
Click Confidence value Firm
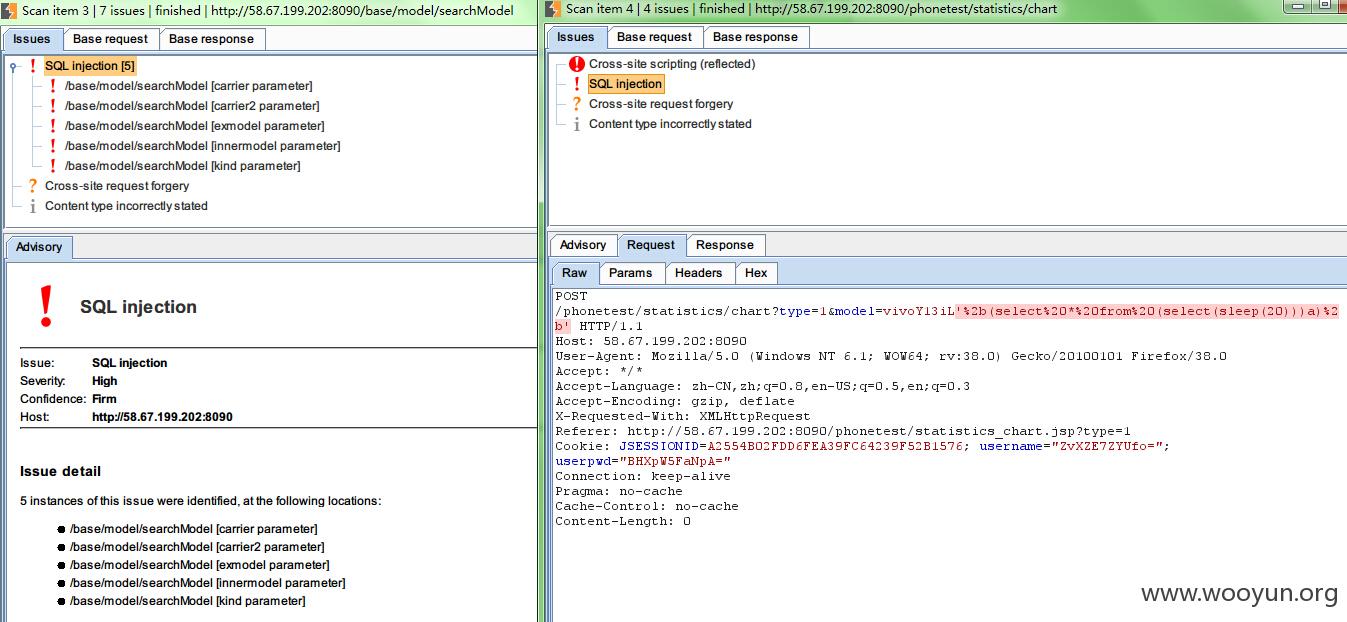coord(105,399)
